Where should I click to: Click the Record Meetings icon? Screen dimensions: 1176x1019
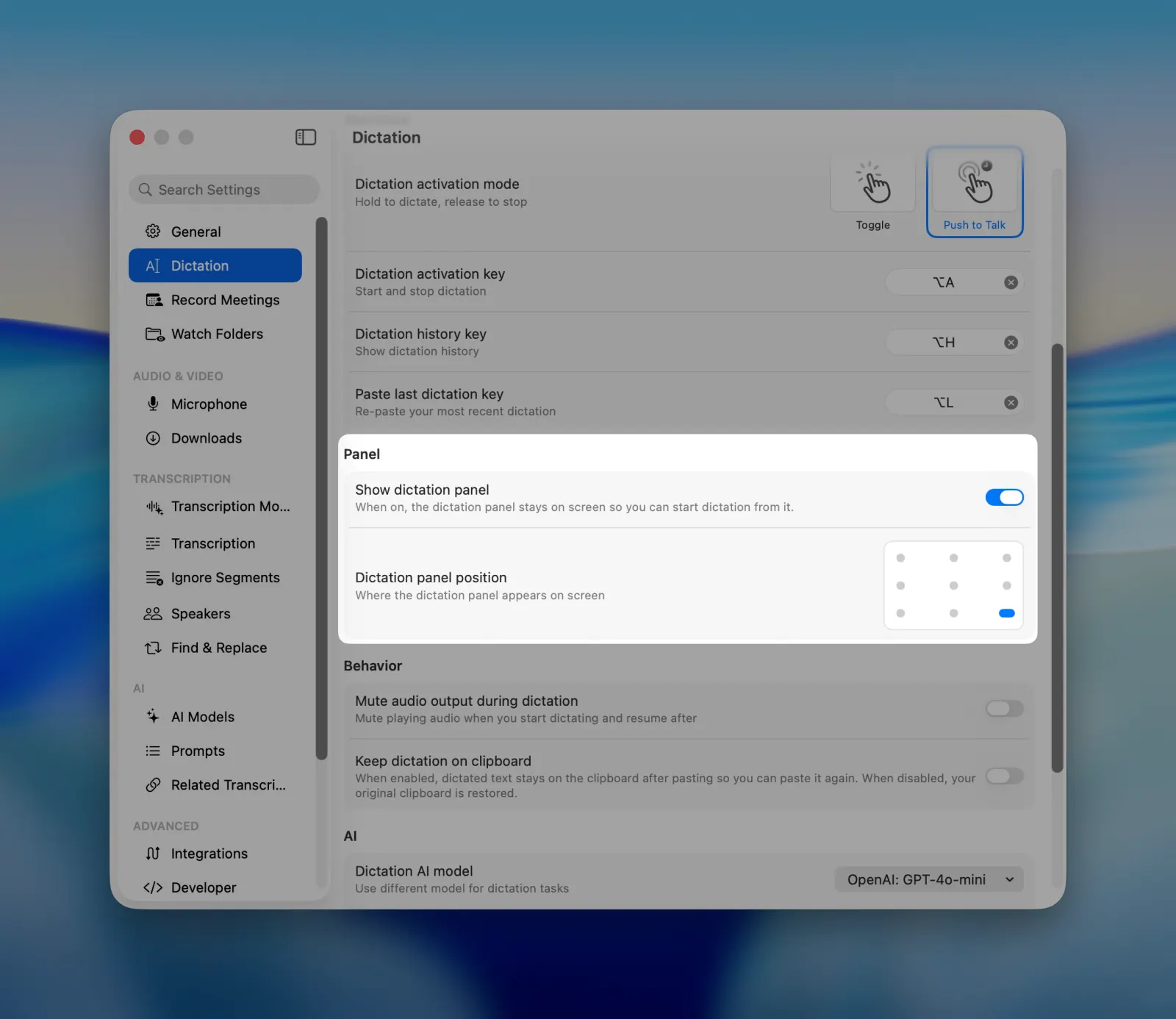(x=154, y=300)
